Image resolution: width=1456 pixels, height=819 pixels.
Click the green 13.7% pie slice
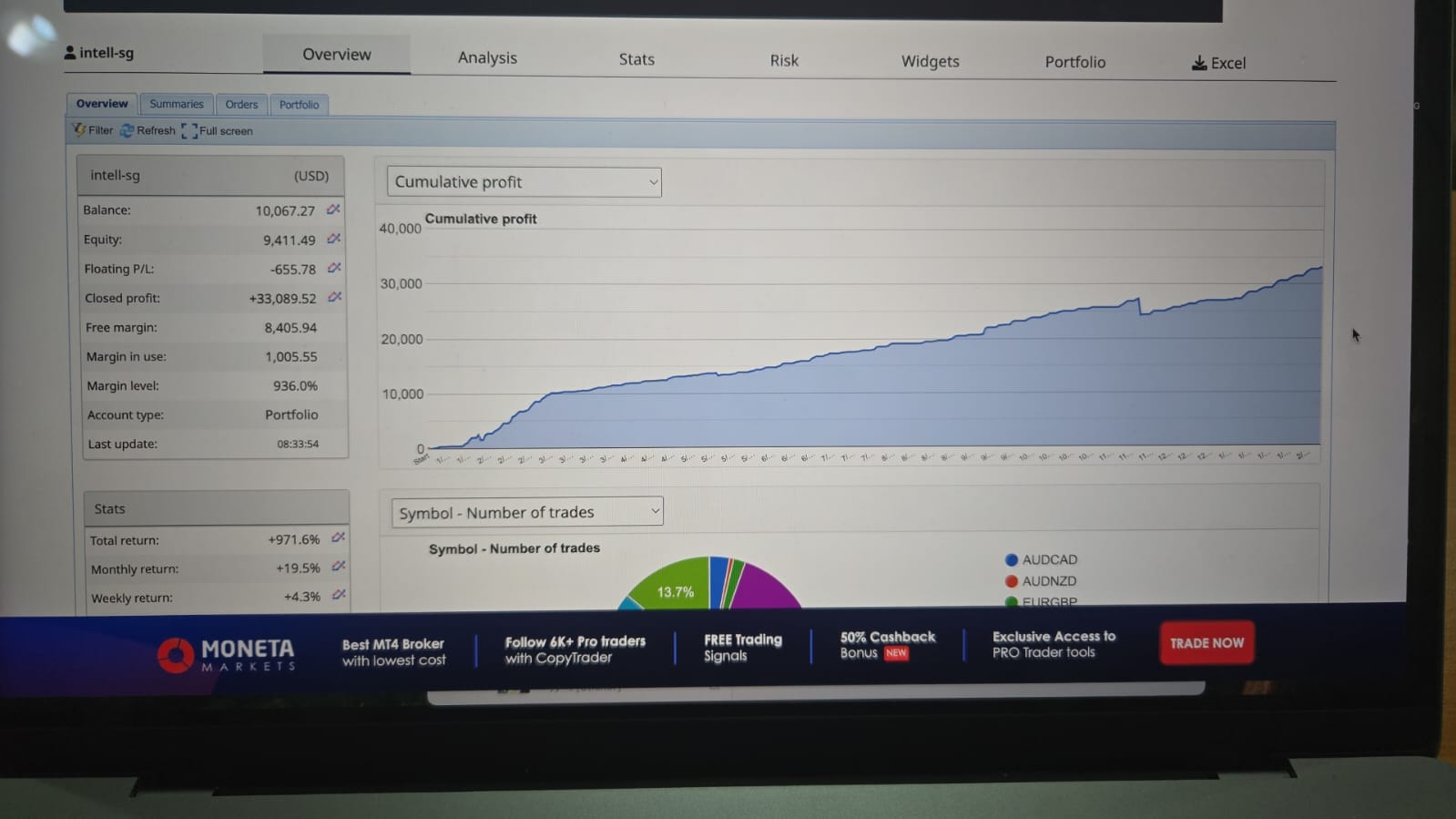675,588
